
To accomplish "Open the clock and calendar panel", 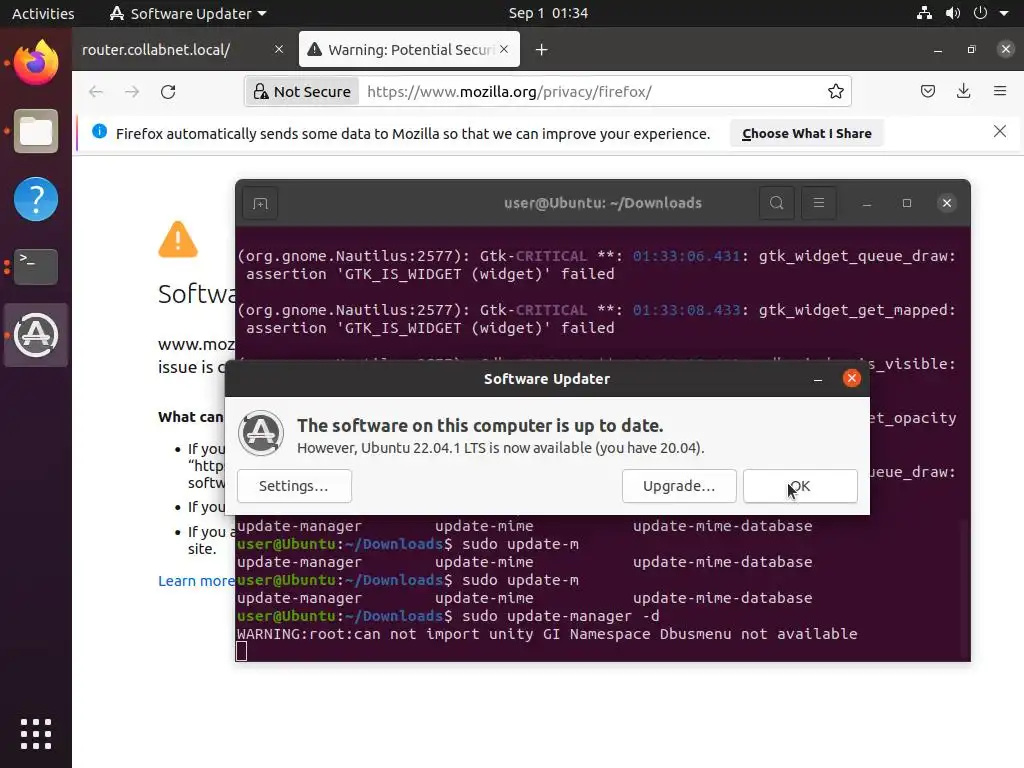I will point(548,13).
